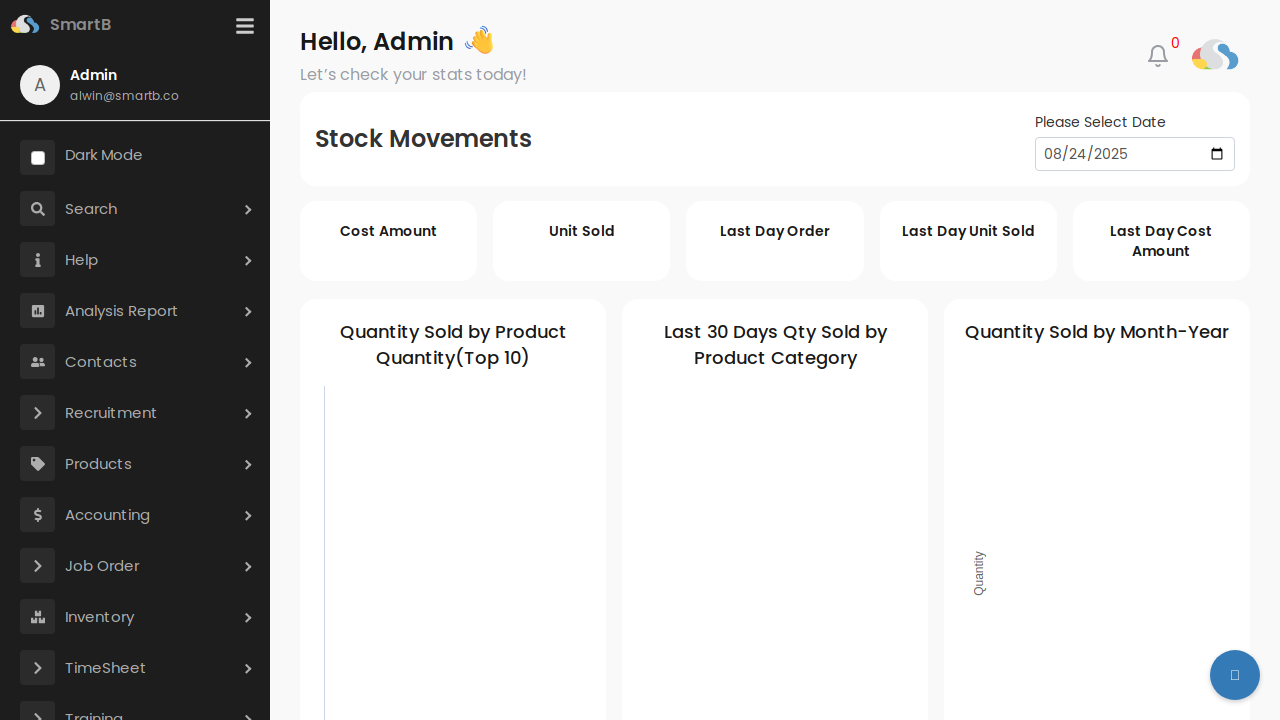Expand the Recruitment menu chevron

coord(248,413)
